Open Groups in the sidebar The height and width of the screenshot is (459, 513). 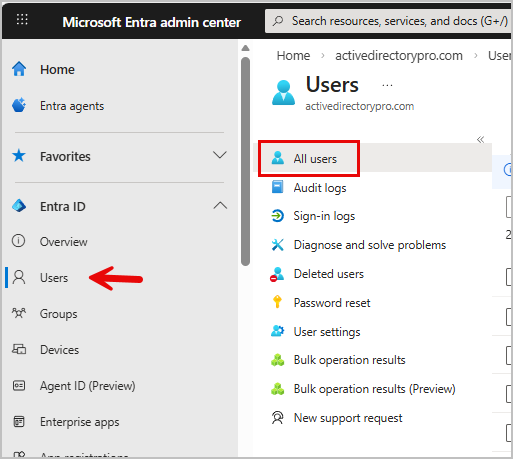pyautogui.click(x=59, y=314)
